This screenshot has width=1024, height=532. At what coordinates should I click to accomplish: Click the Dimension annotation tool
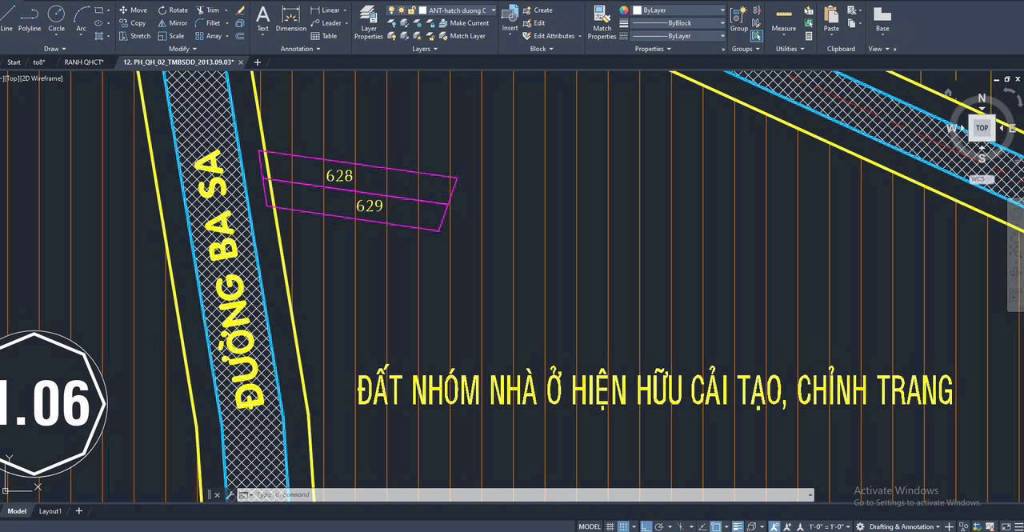point(291,18)
